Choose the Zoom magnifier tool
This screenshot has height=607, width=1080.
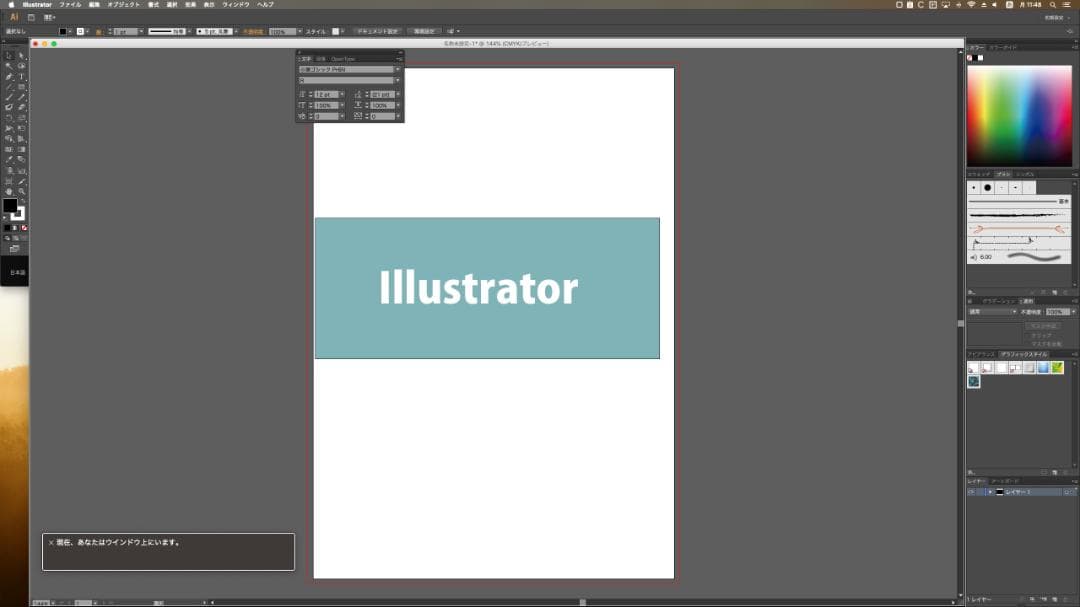(22, 191)
